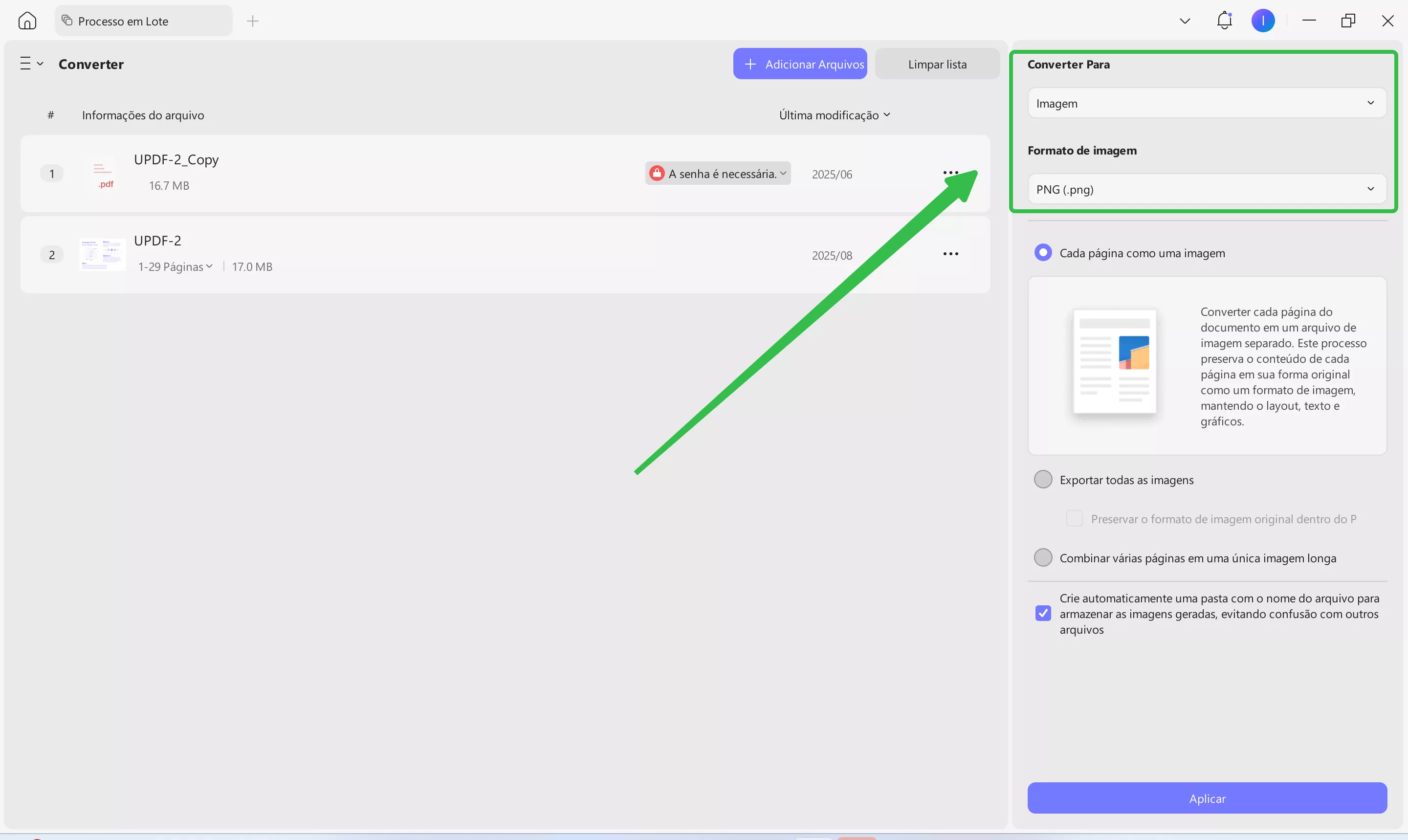Click the Adicionar Arquivos plus icon
The width and height of the screenshot is (1408, 840).
750,64
